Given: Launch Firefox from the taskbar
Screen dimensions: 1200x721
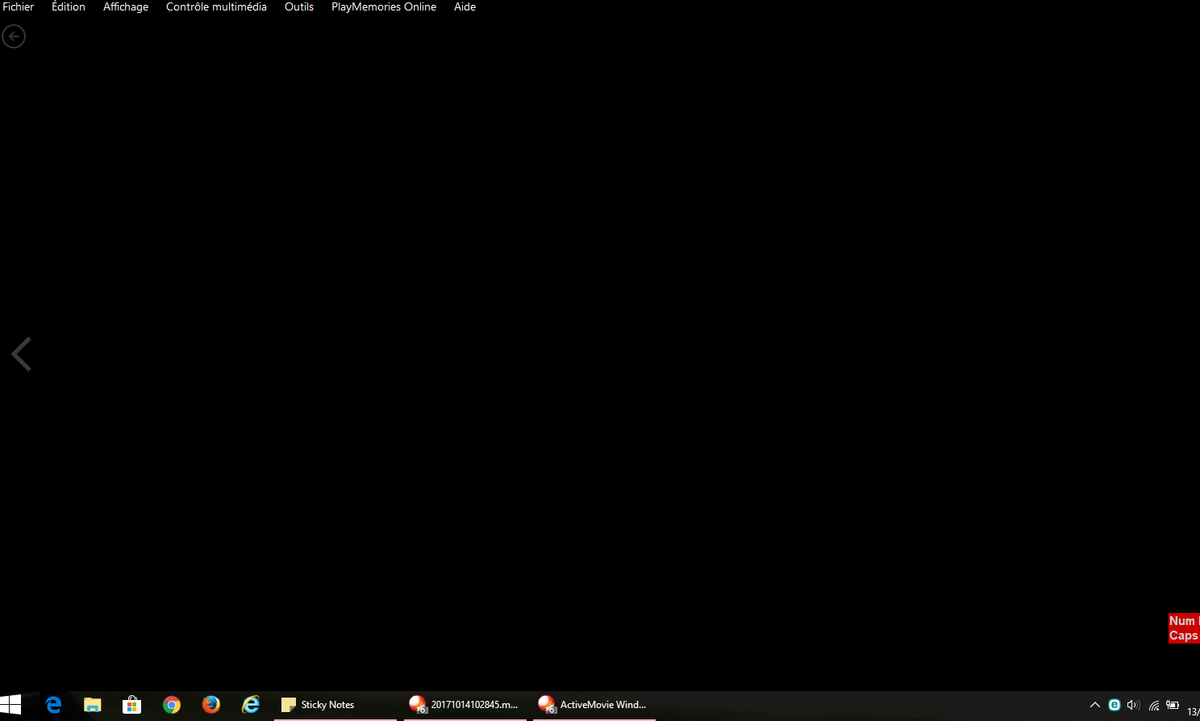Looking at the screenshot, I should [211, 704].
